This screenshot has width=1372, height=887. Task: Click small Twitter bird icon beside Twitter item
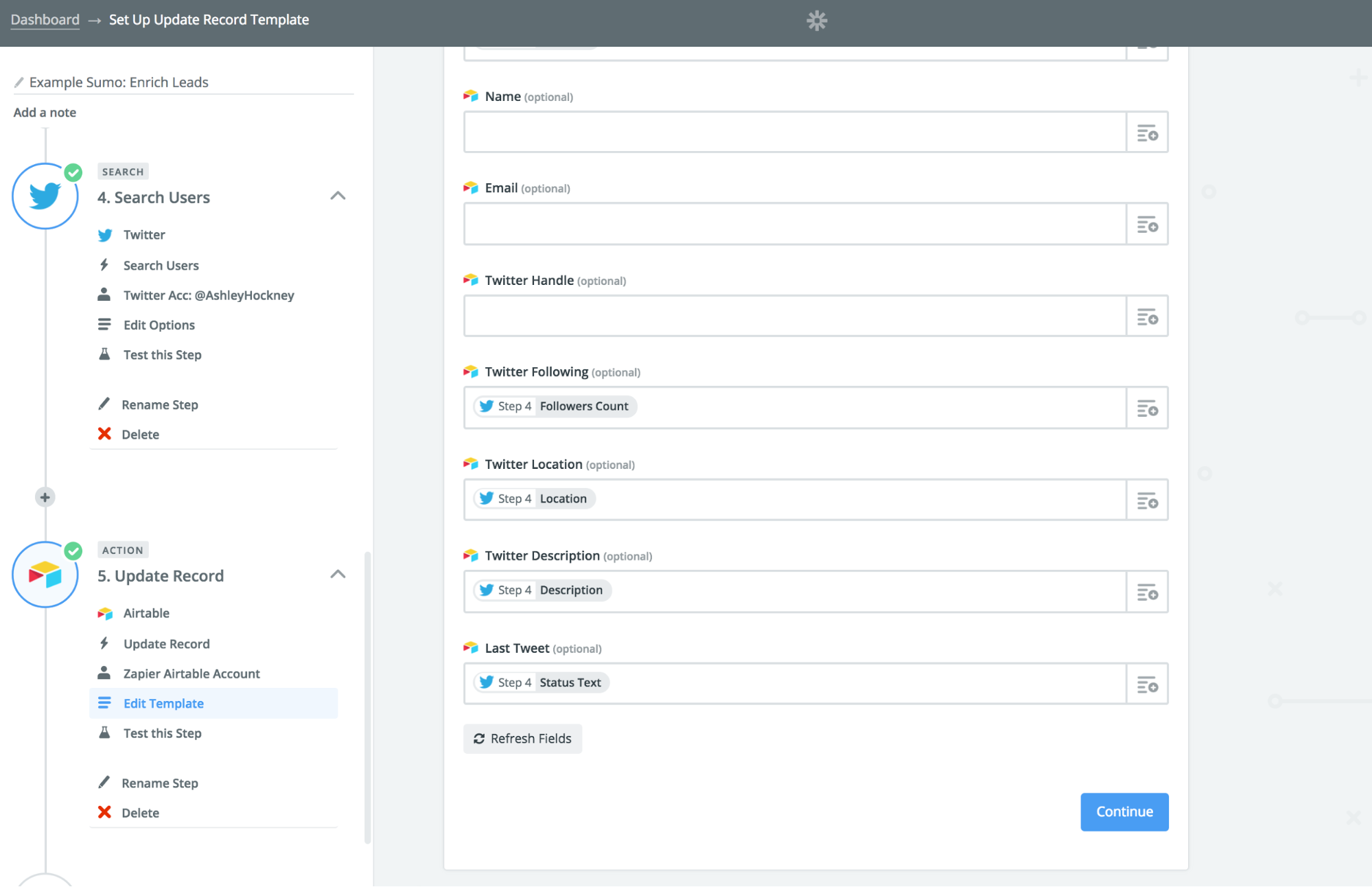[x=105, y=235]
